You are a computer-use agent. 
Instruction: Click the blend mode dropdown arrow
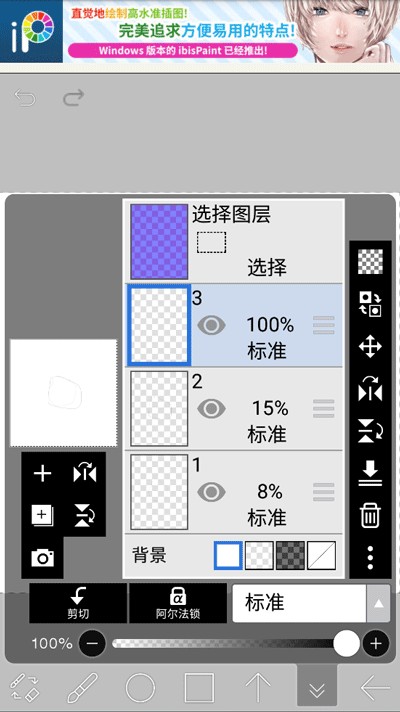point(378,603)
